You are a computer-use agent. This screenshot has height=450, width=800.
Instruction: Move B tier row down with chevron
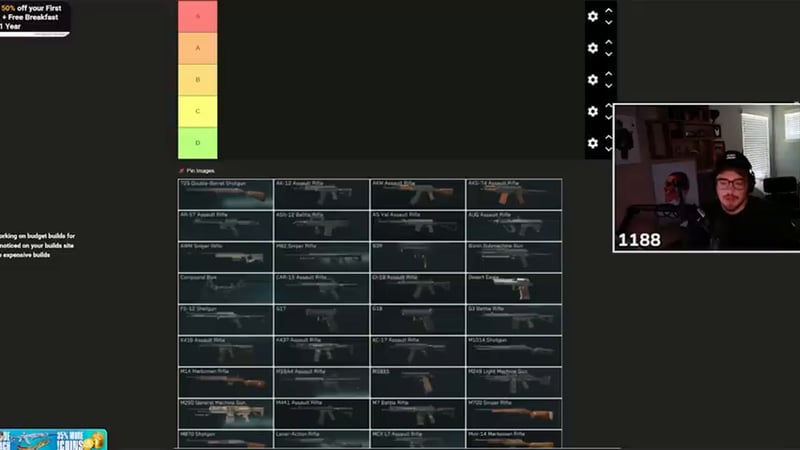point(609,86)
